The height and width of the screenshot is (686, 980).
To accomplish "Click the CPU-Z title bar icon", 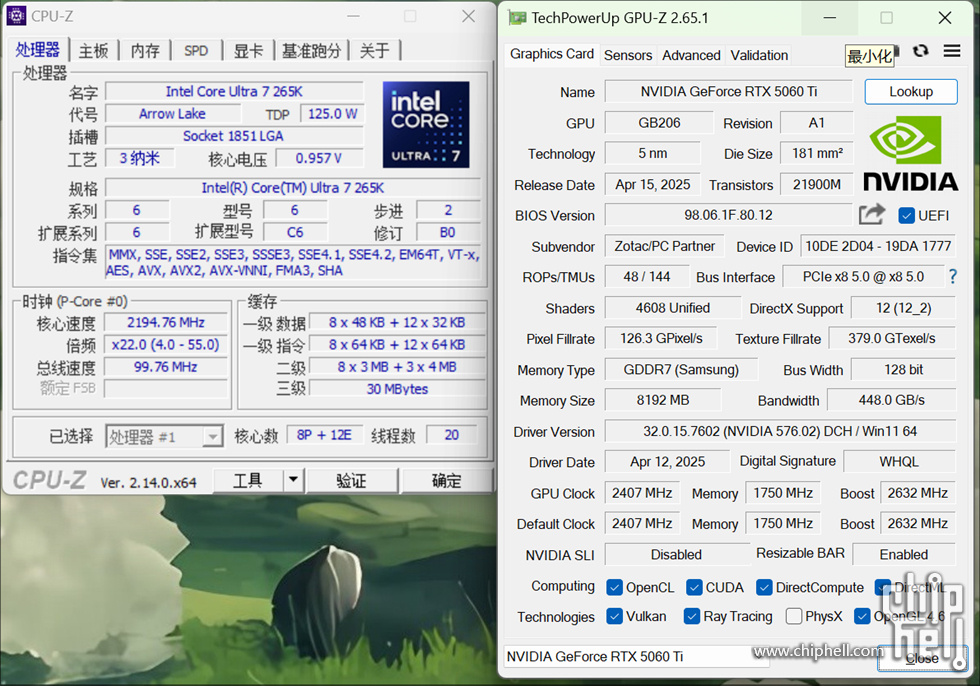I will 16,16.
